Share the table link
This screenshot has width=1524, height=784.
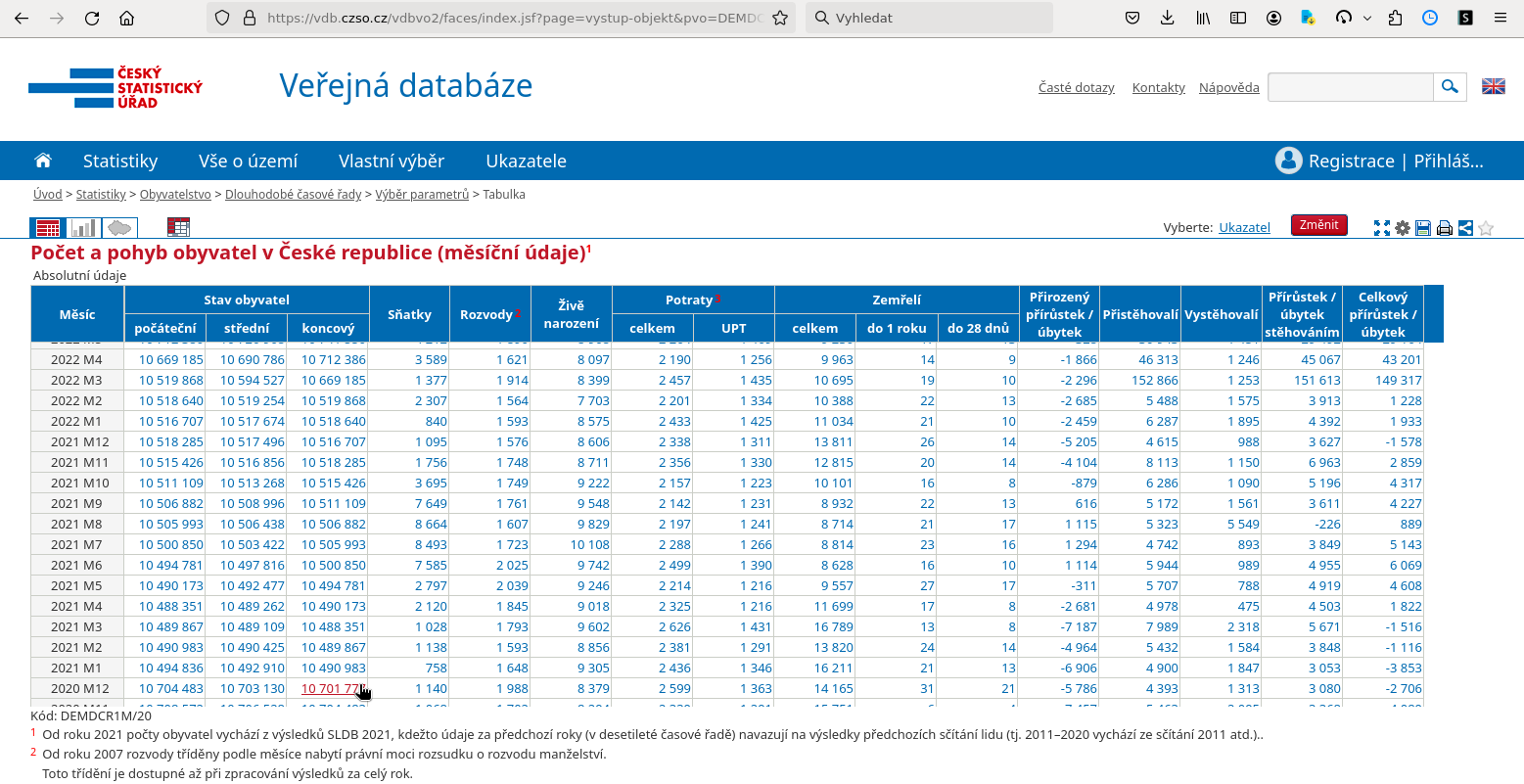pos(1465,228)
